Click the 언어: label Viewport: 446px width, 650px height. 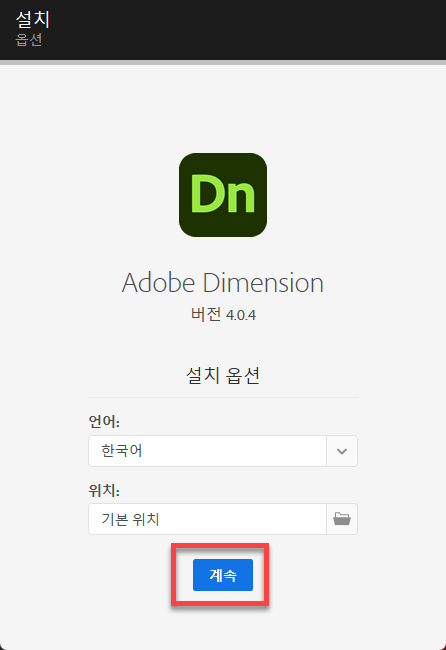coord(104,422)
